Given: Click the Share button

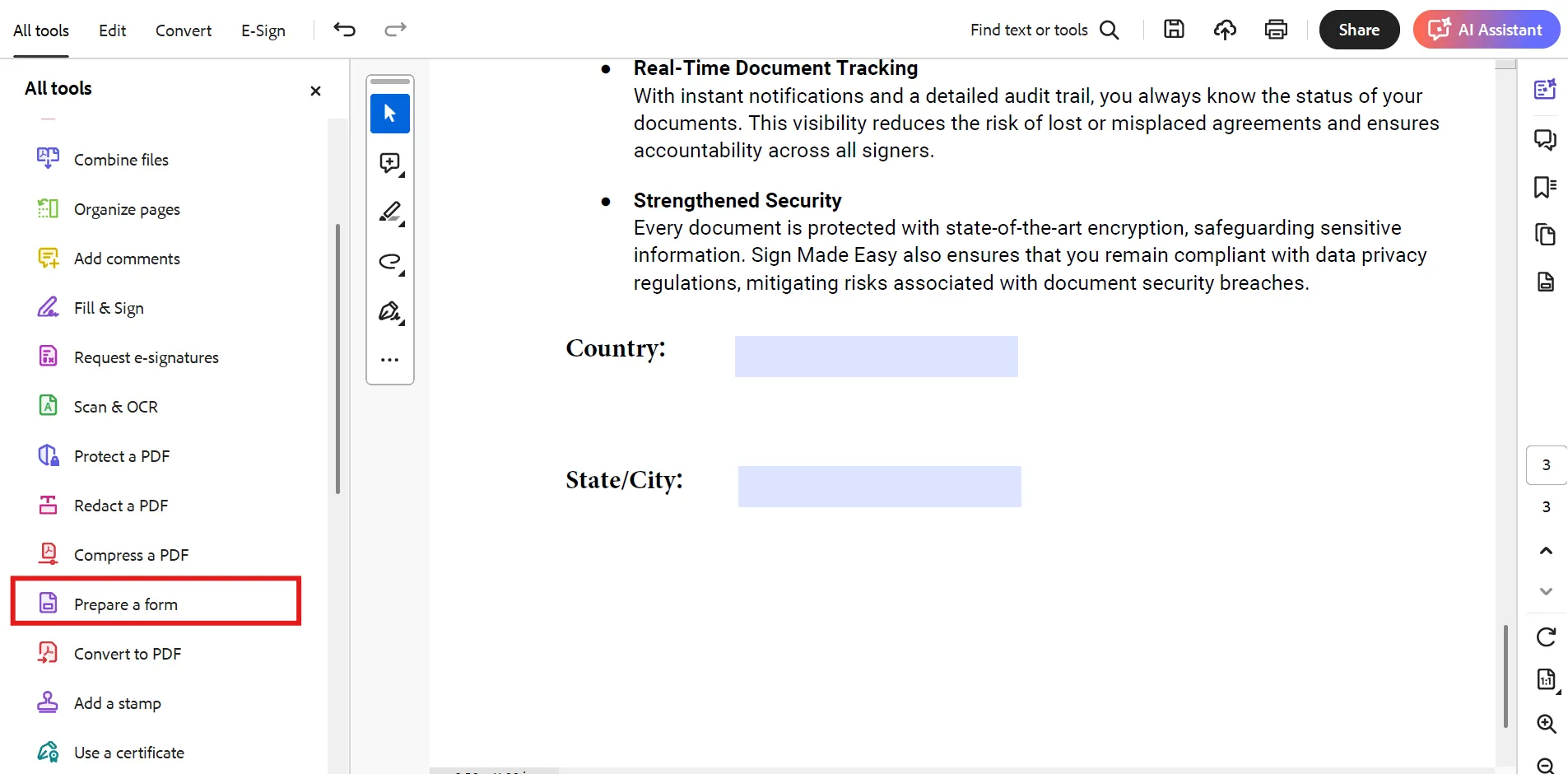Looking at the screenshot, I should click(1359, 30).
